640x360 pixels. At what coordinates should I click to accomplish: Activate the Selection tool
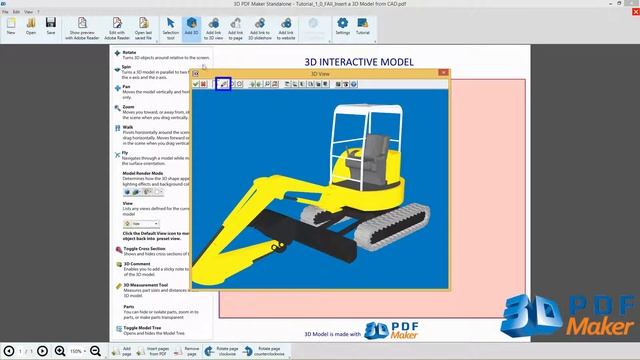tap(171, 29)
